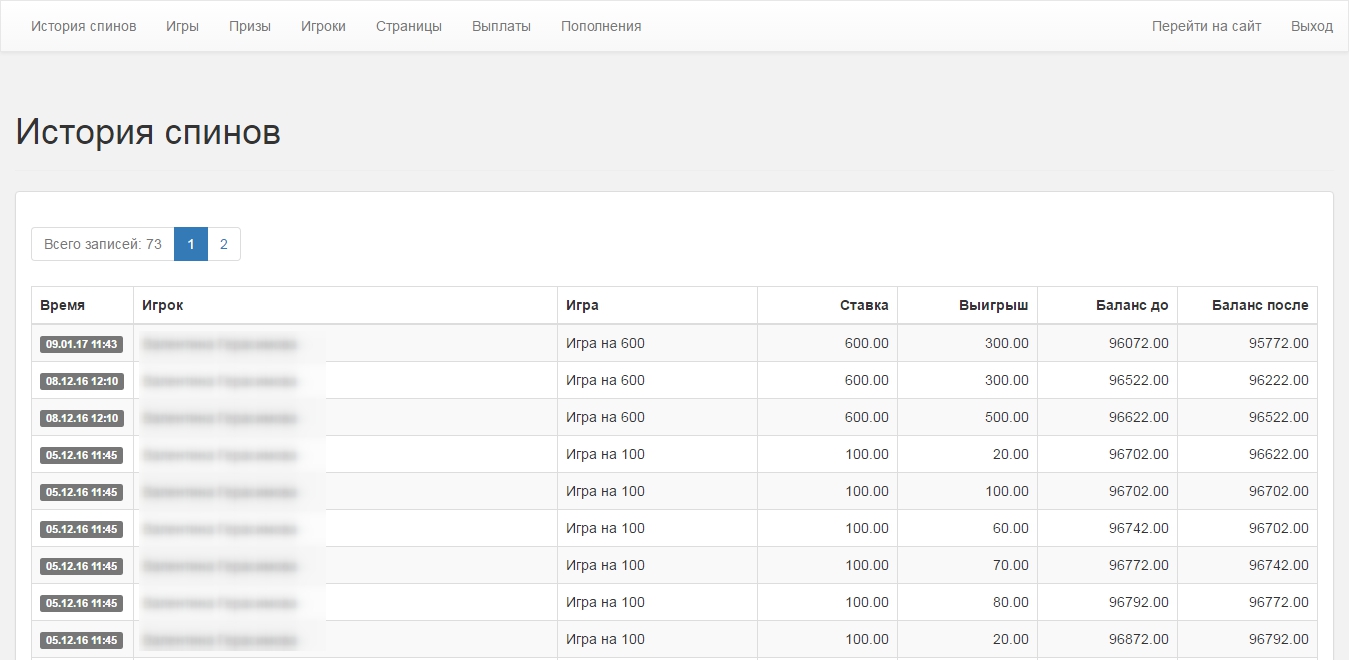Open the Призы nav link
Screen dimensions: 1349x660
pyautogui.click(x=249, y=26)
